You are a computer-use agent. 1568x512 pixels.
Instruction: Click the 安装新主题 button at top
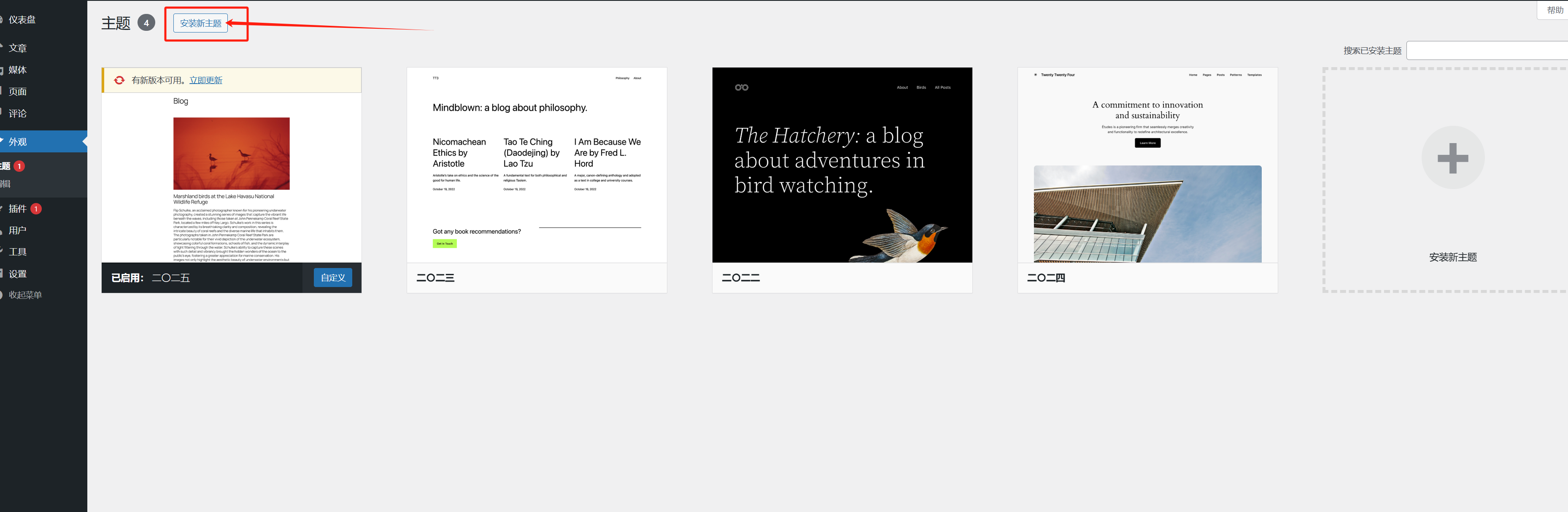pyautogui.click(x=200, y=23)
